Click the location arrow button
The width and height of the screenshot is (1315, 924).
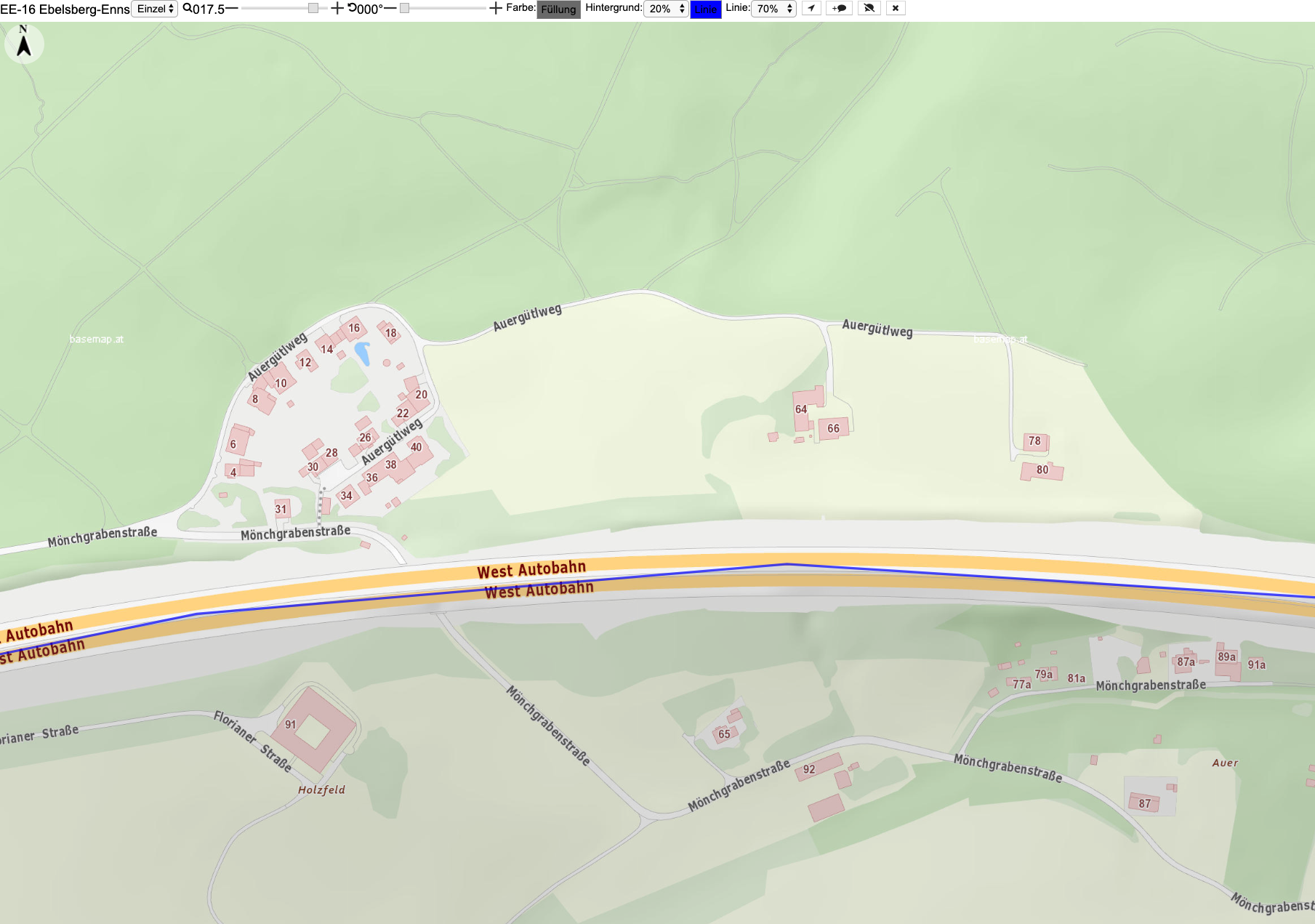pos(811,9)
